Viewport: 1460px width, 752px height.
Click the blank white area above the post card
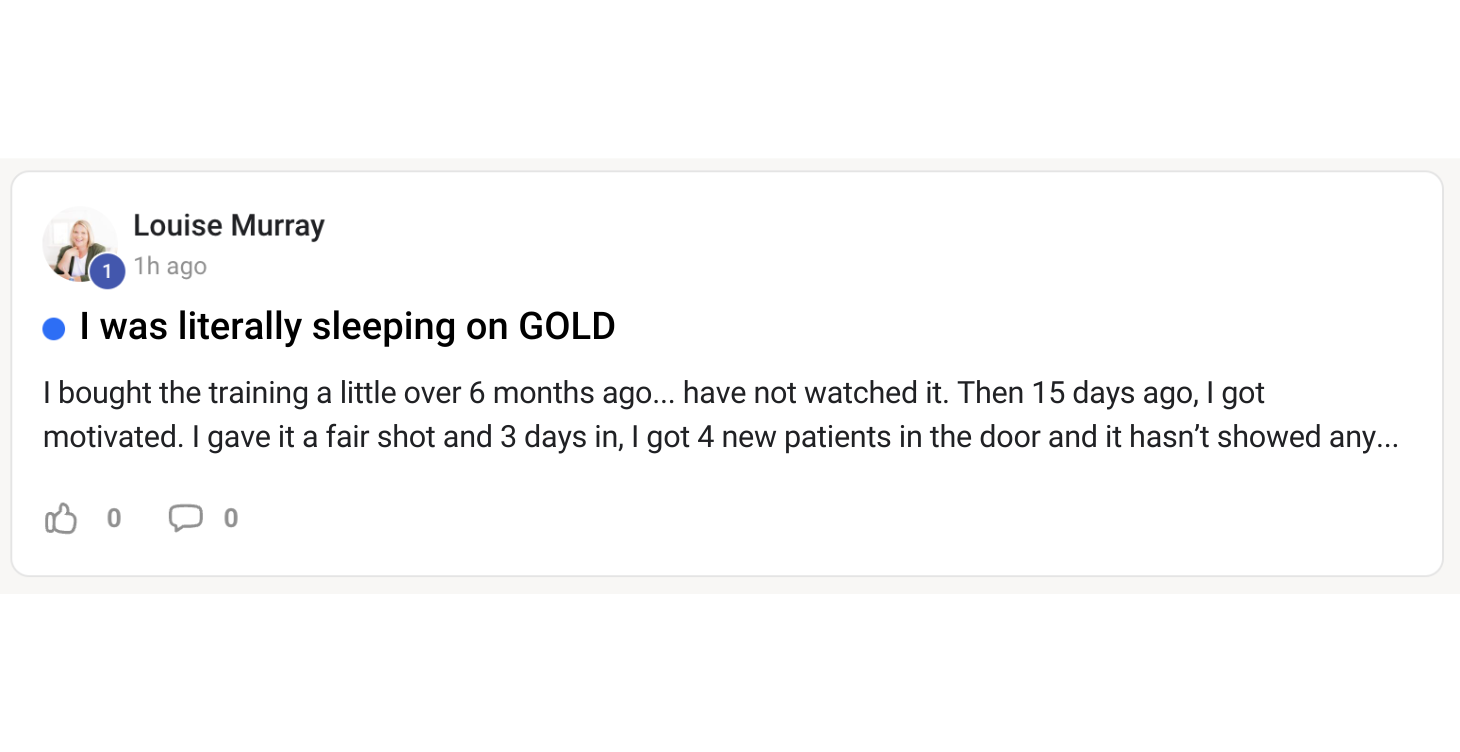click(730, 80)
